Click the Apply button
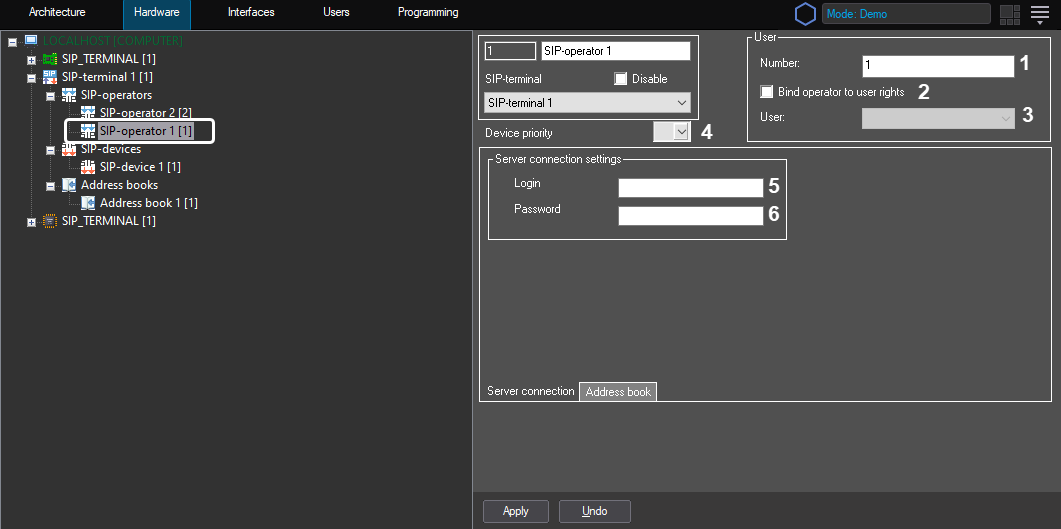1061x529 pixels. pyautogui.click(x=516, y=511)
